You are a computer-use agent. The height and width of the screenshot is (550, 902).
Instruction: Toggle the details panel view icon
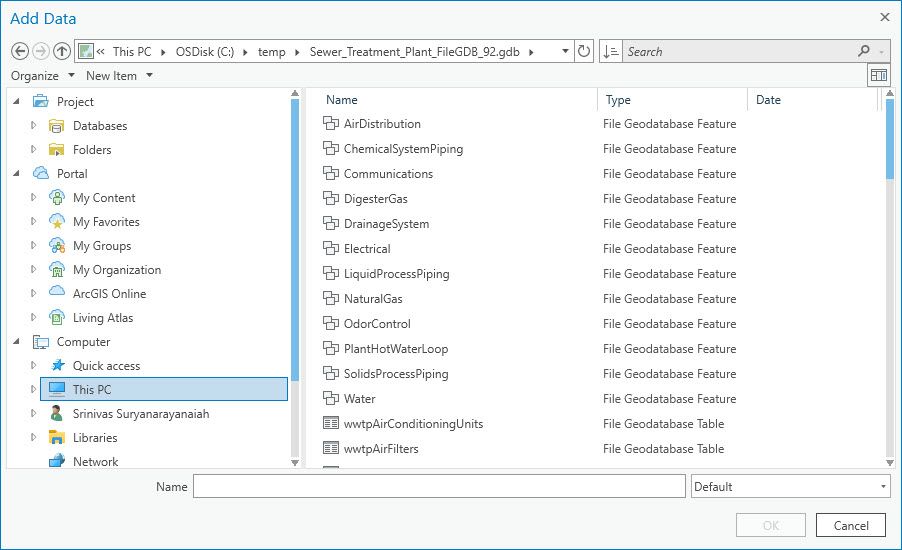(878, 75)
